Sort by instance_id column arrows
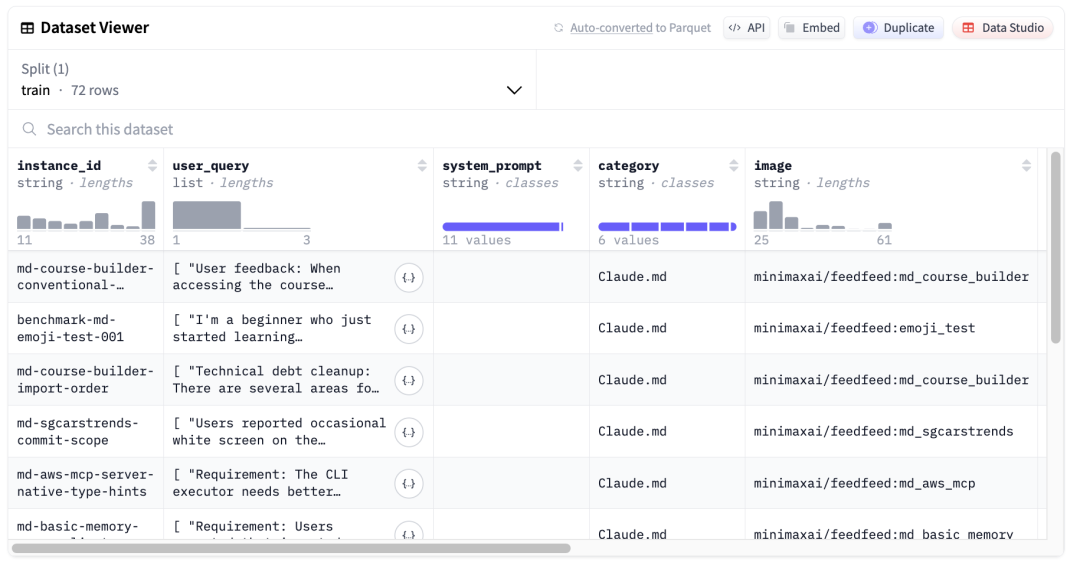Screen dimensions: 1080x569 tap(152, 165)
